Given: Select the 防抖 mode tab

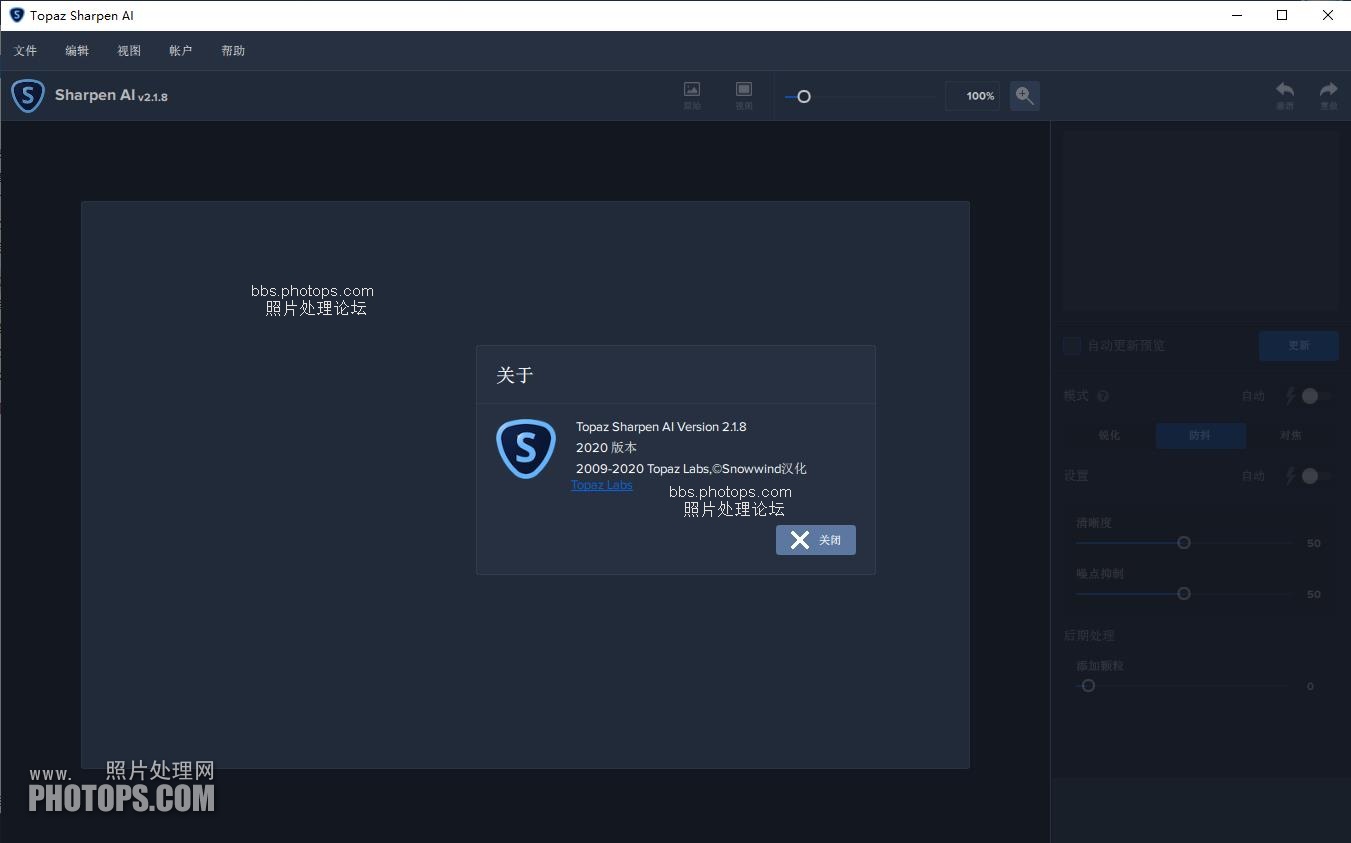Looking at the screenshot, I should pyautogui.click(x=1200, y=435).
